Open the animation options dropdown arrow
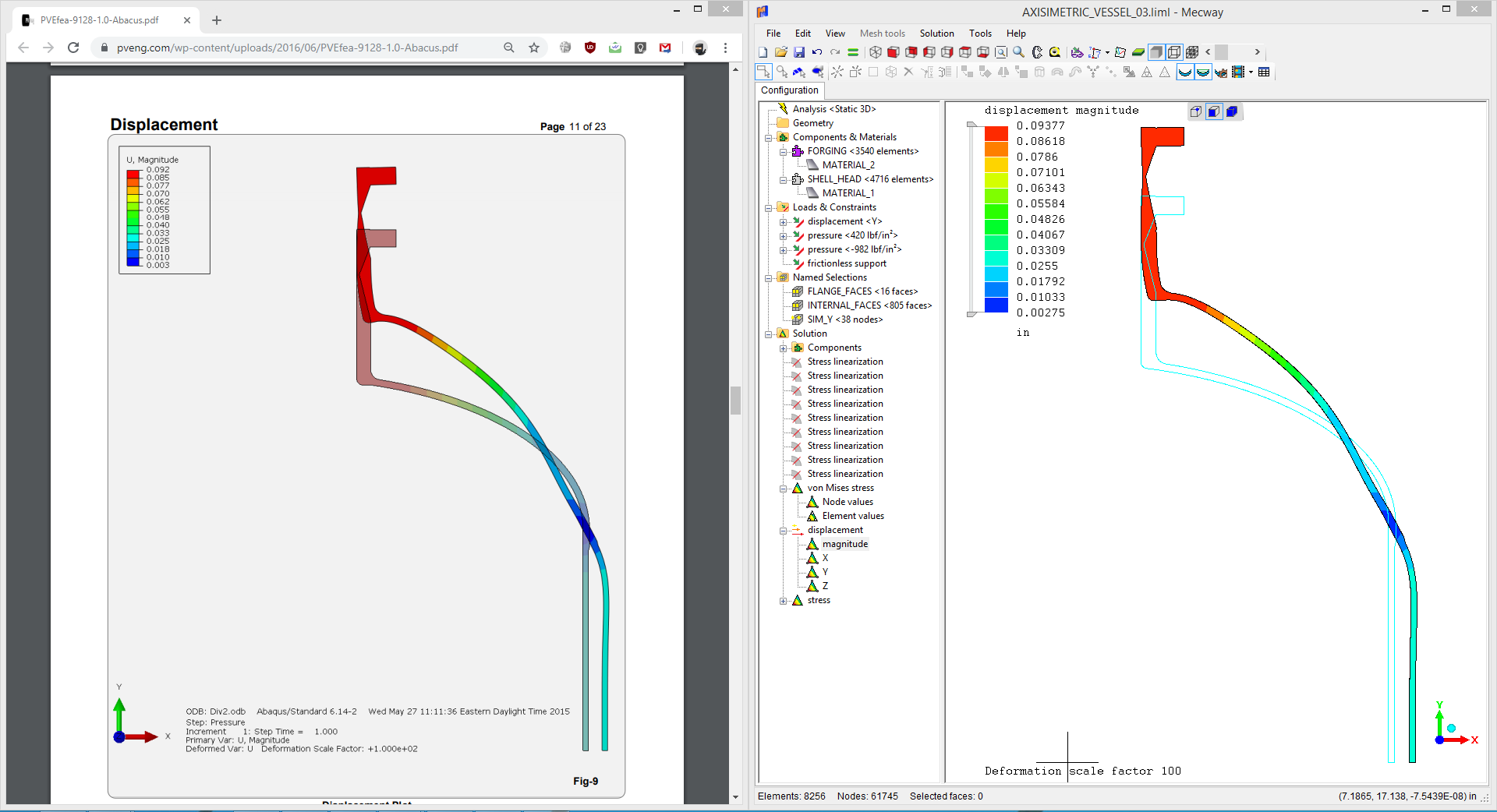 [x=1251, y=72]
